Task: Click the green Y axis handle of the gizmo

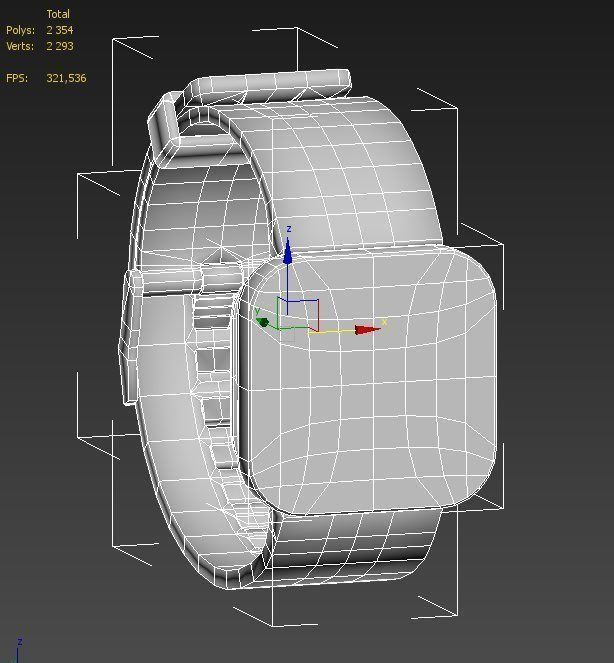Action: tap(263, 322)
